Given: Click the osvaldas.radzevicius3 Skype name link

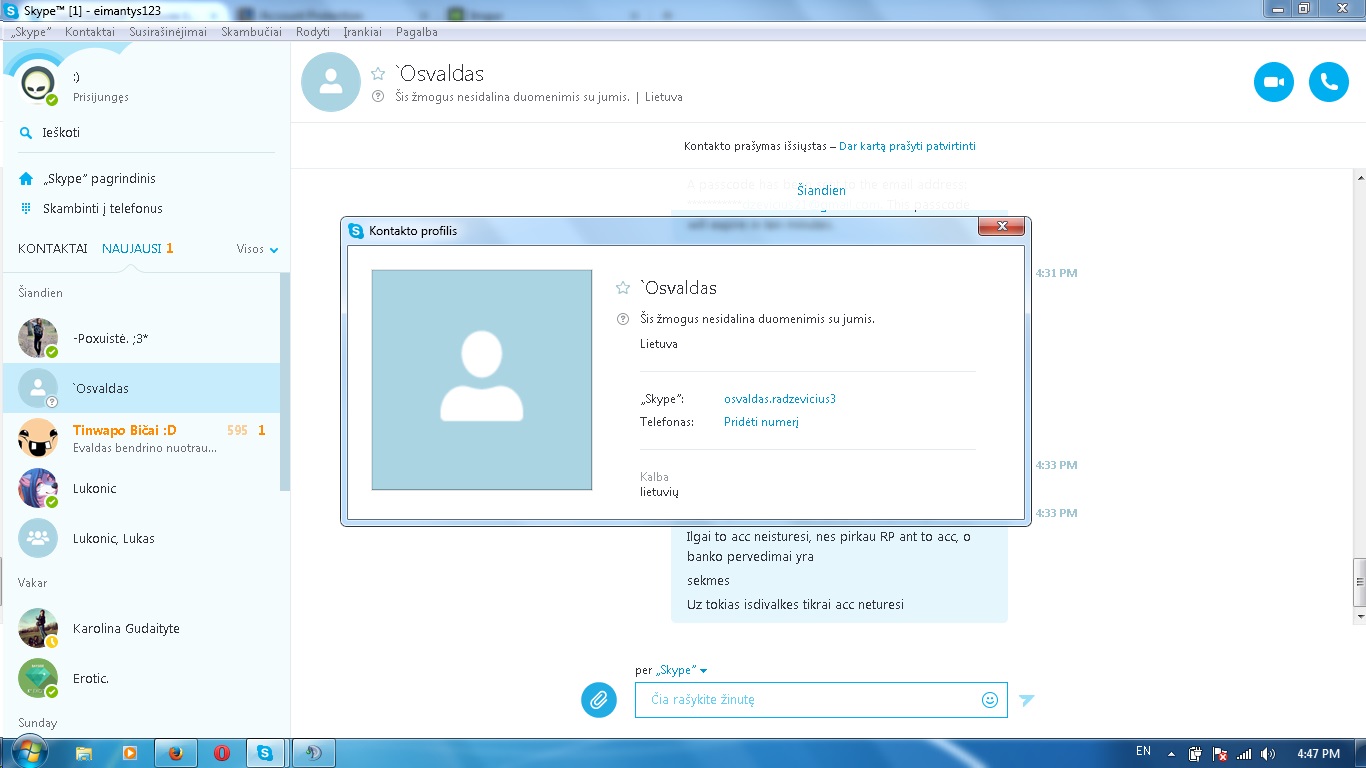Looking at the screenshot, I should [x=780, y=399].
